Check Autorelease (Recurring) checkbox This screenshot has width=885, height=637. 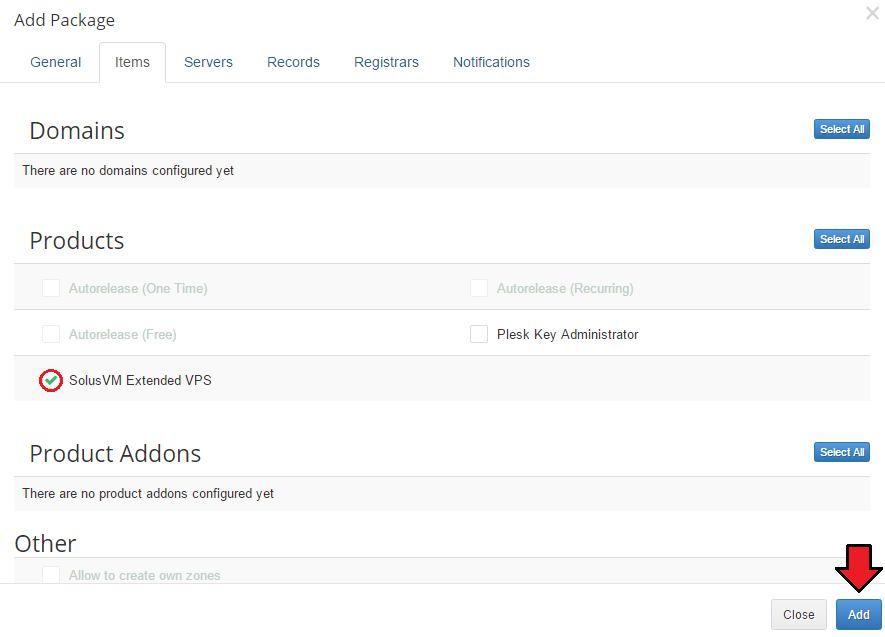tap(479, 288)
